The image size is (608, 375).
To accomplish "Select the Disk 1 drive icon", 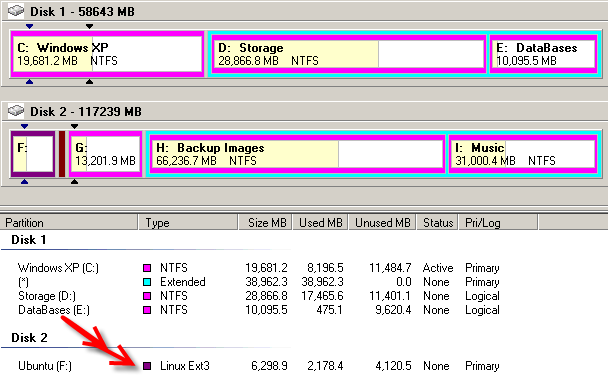I will (16, 11).
